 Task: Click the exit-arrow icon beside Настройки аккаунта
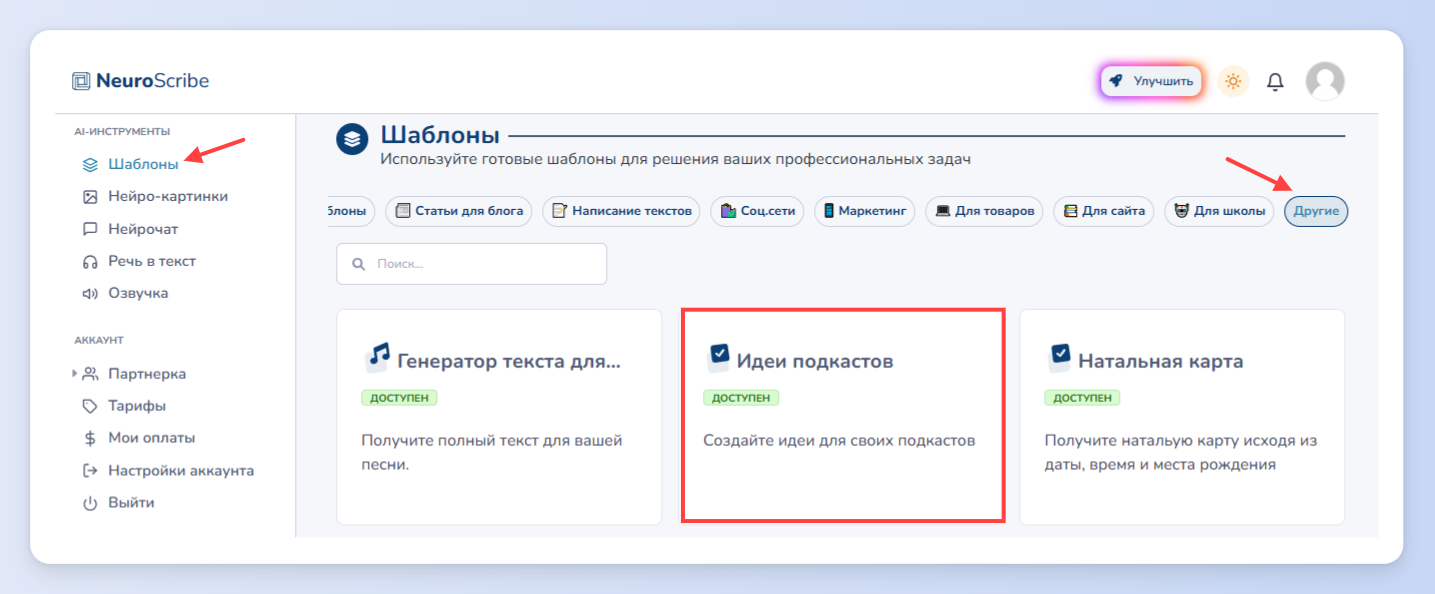(x=90, y=470)
